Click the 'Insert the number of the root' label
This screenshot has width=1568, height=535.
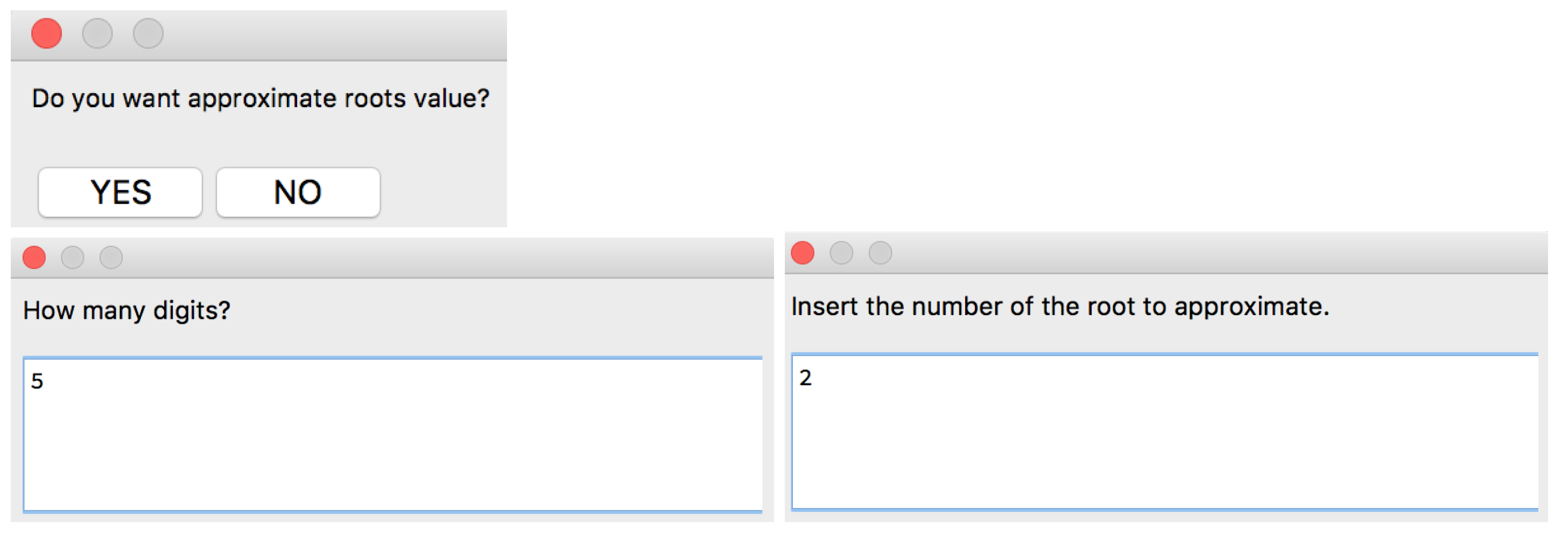click(1060, 307)
